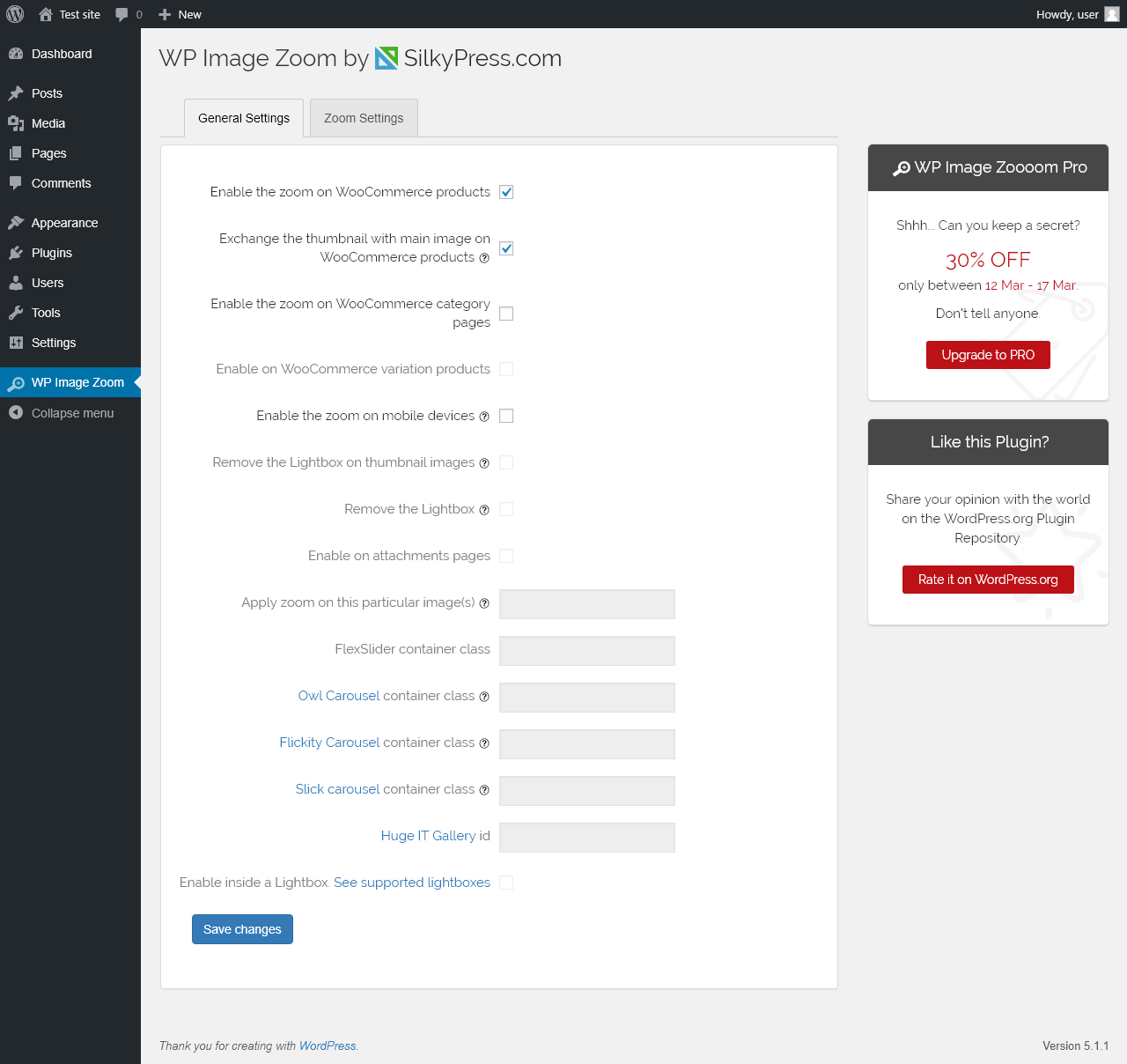Click the Test site name link

(x=80, y=14)
